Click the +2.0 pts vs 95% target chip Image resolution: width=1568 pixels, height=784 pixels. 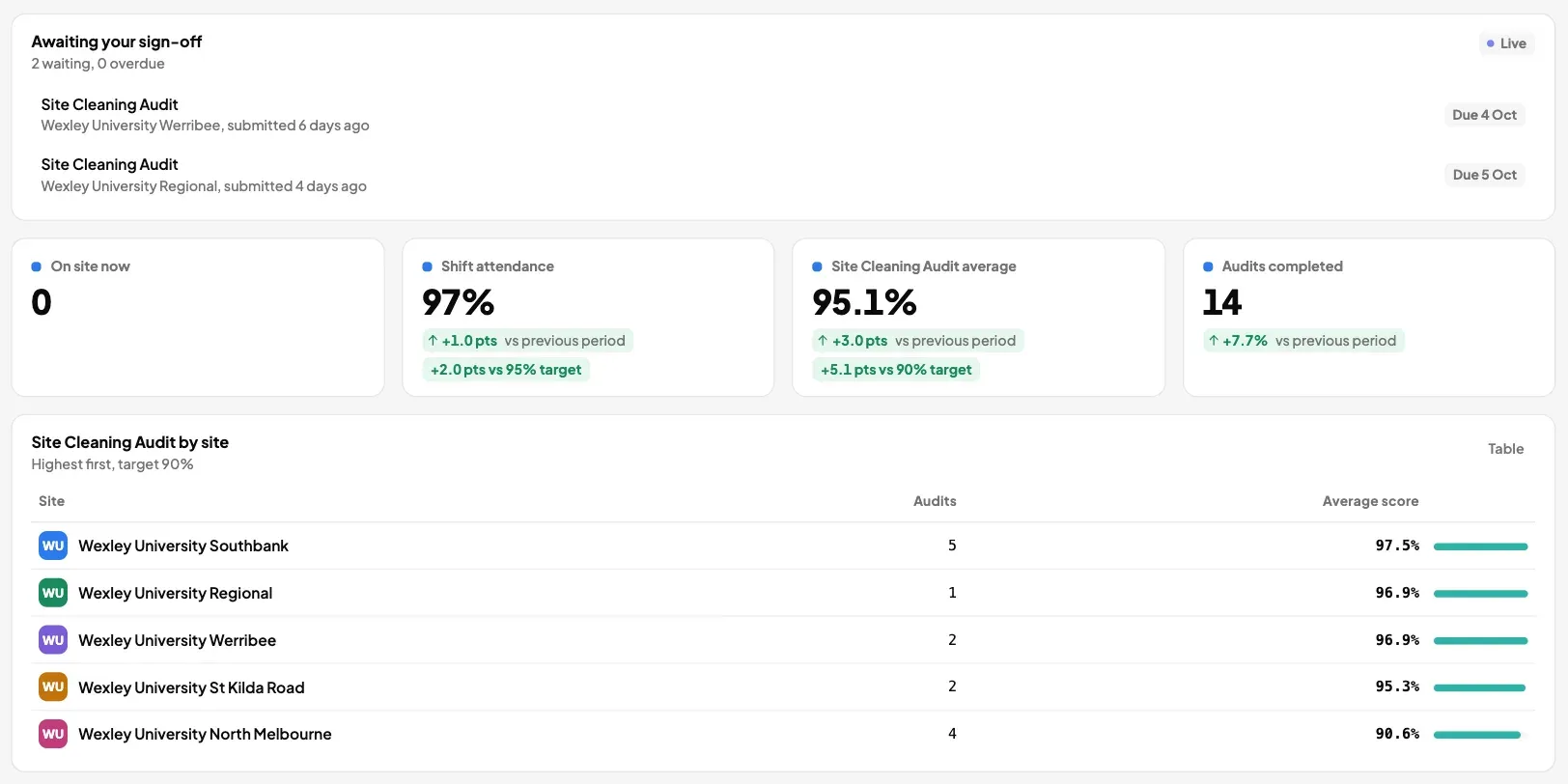click(x=506, y=370)
